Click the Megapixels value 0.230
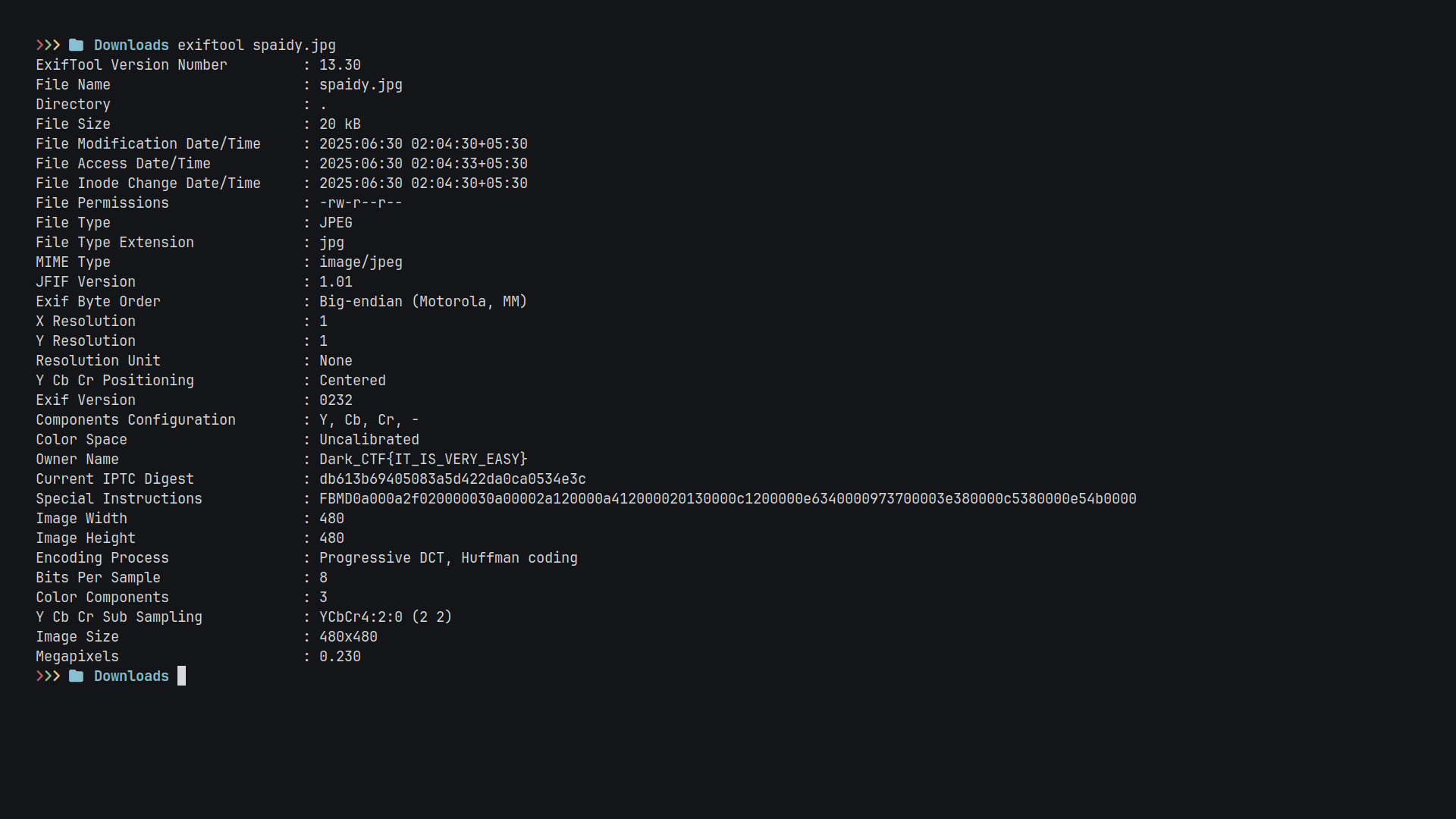The image size is (1456, 819). pos(340,657)
